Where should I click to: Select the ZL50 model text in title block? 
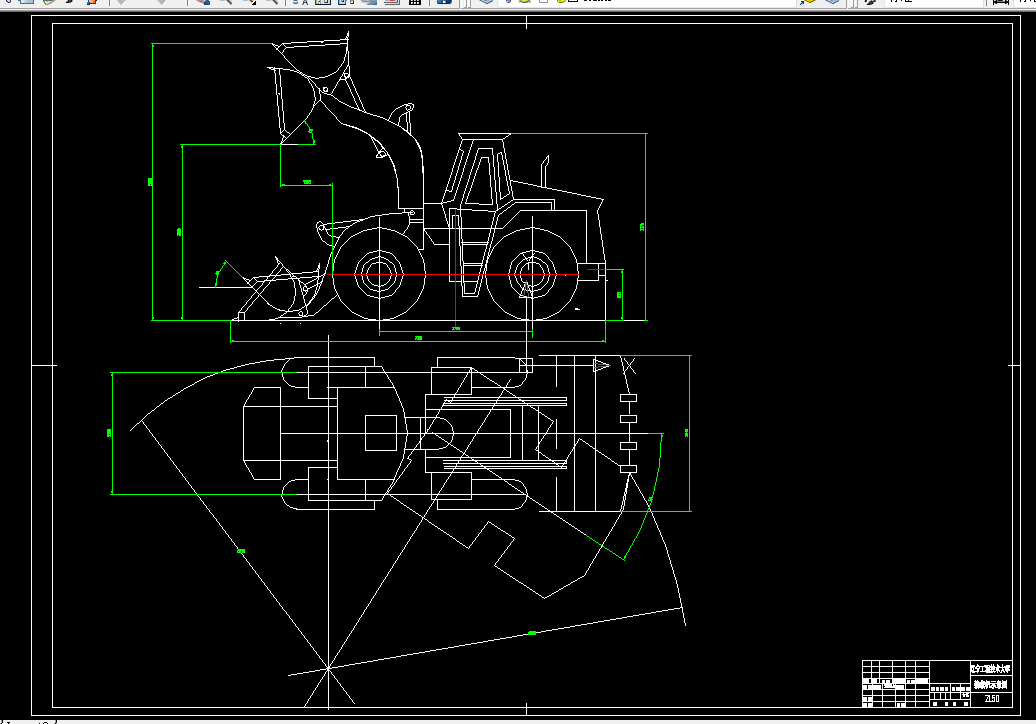pos(992,698)
